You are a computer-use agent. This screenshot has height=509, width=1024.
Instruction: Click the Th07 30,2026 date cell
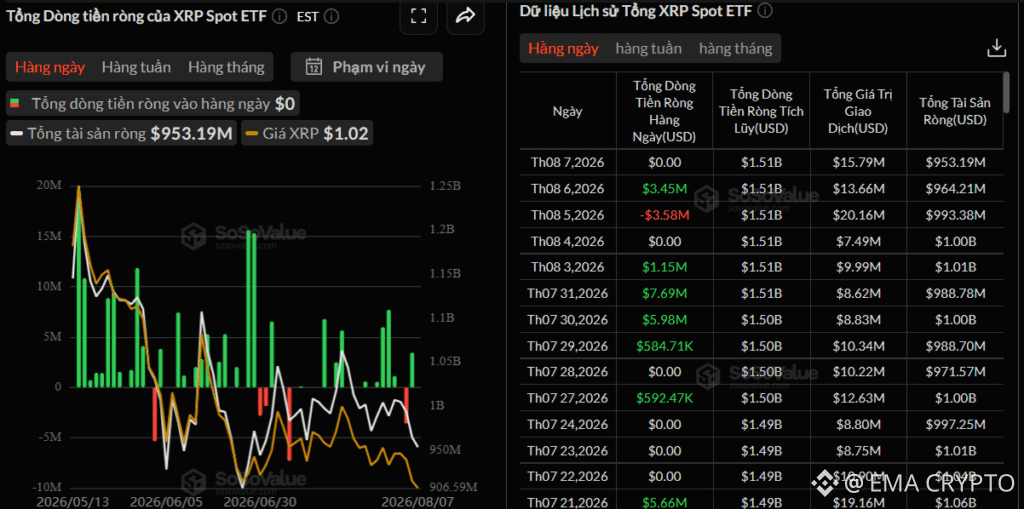(568, 320)
